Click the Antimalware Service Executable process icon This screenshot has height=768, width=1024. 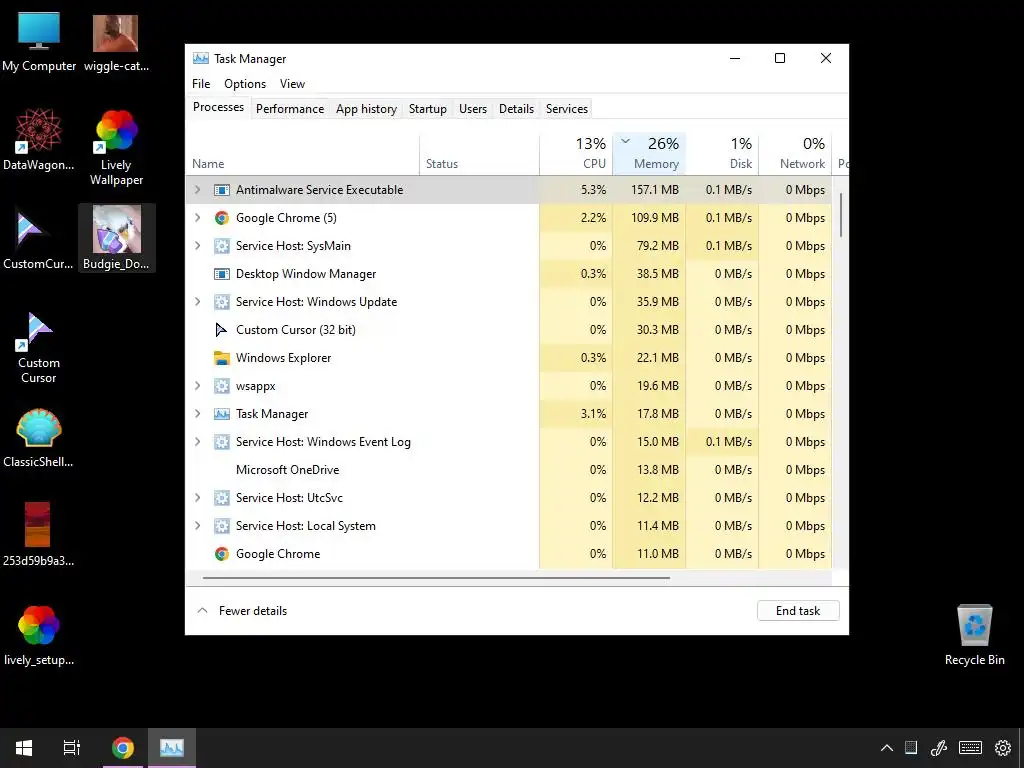click(222, 190)
